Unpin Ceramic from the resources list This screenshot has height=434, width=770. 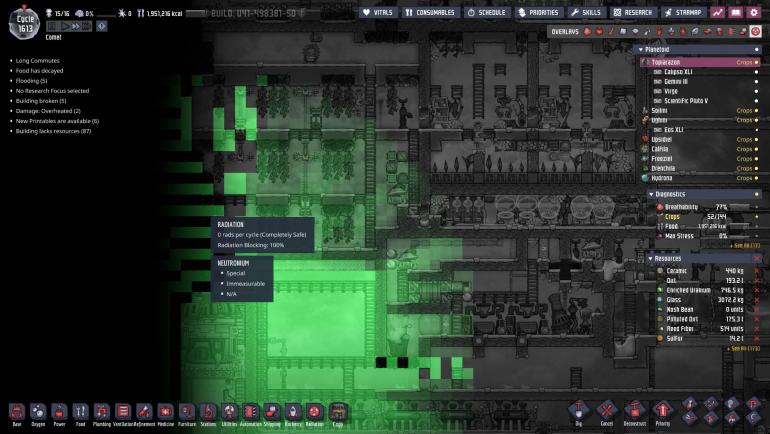tap(757, 271)
